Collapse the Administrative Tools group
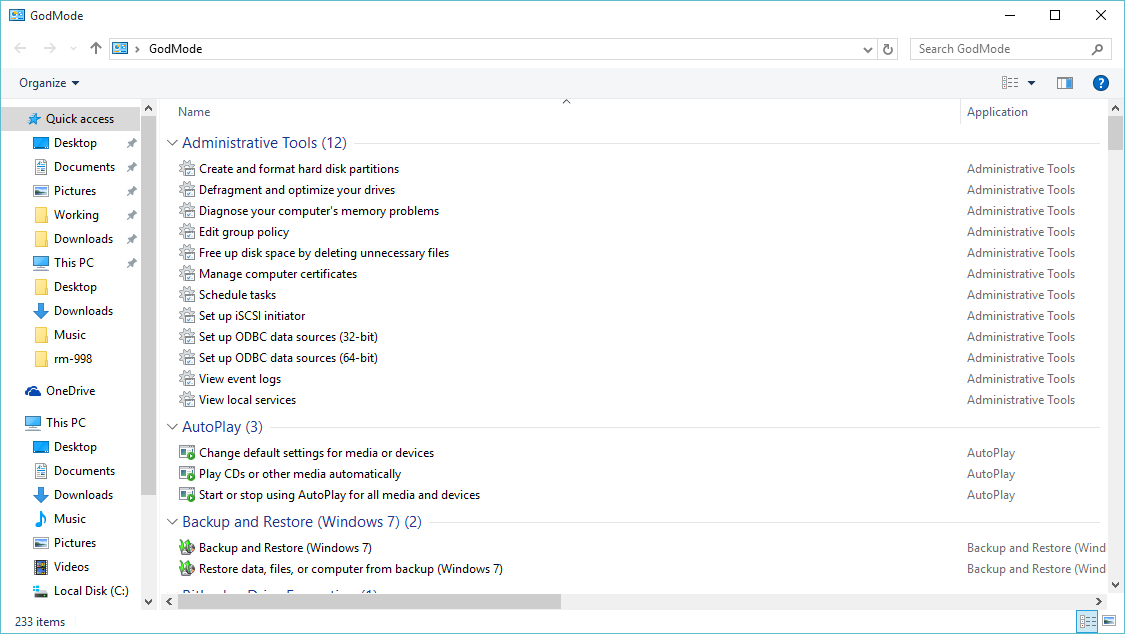Image resolution: width=1125 pixels, height=634 pixels. pos(172,143)
